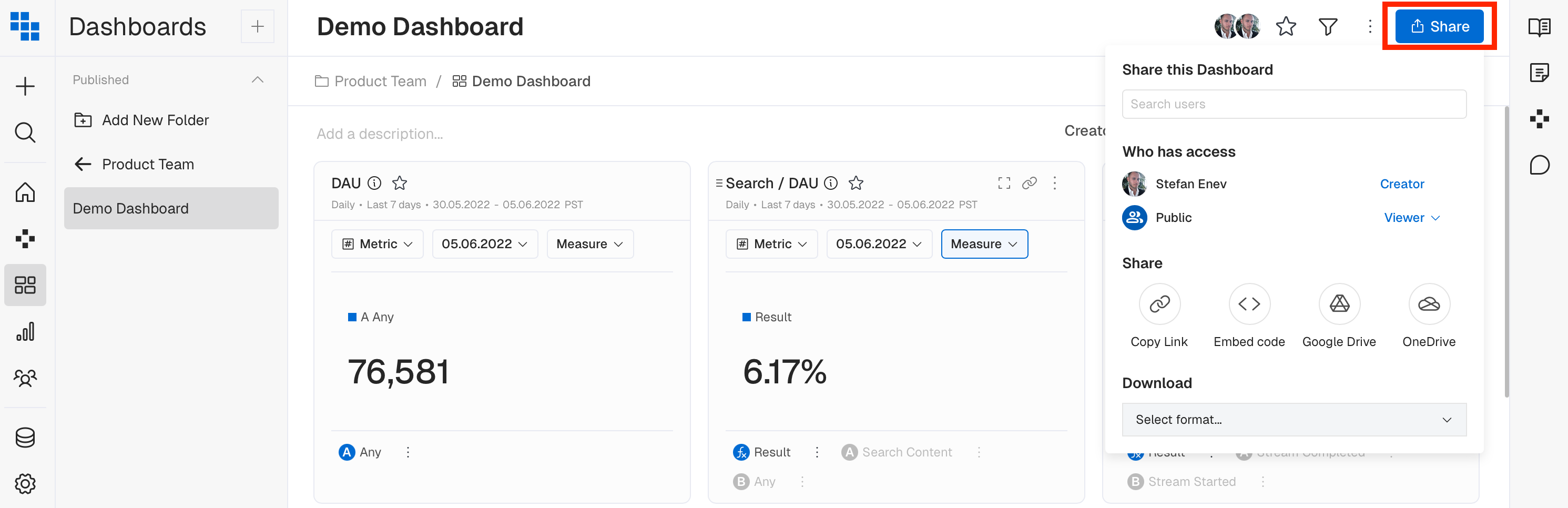Click the pixel-cross icon on right rail

(1539, 119)
